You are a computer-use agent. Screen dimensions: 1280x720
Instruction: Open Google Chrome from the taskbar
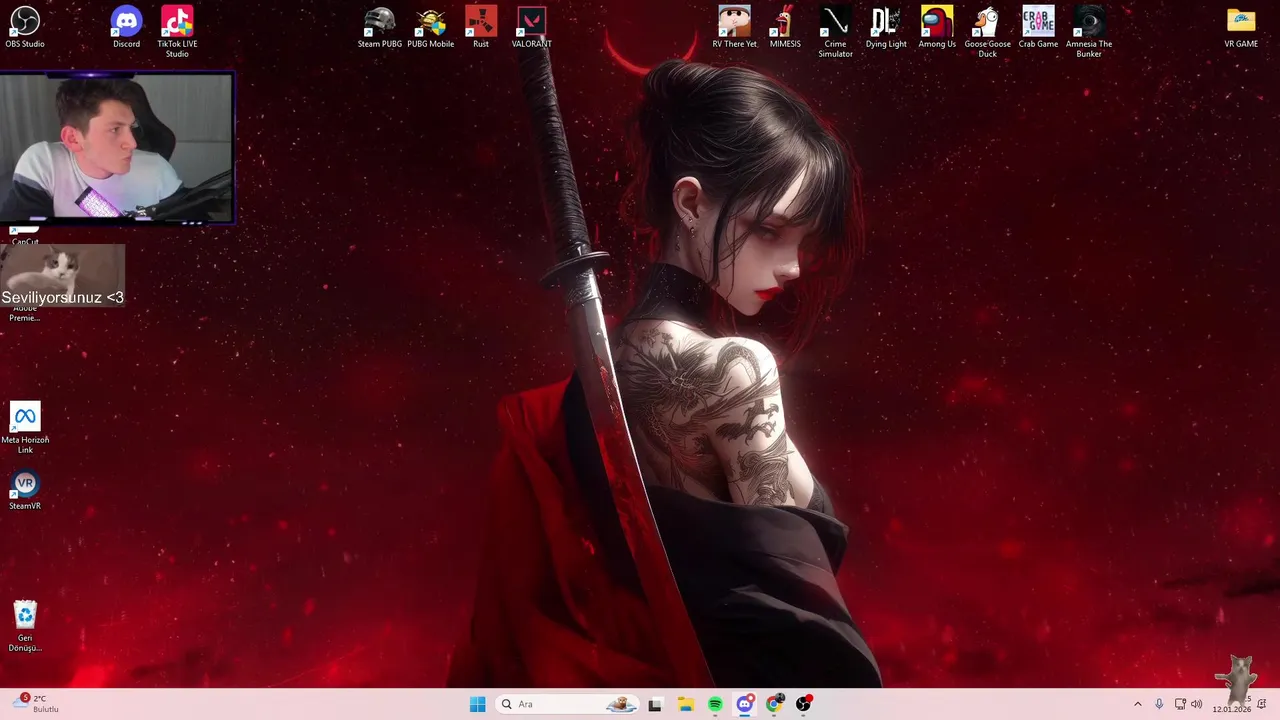pos(774,704)
